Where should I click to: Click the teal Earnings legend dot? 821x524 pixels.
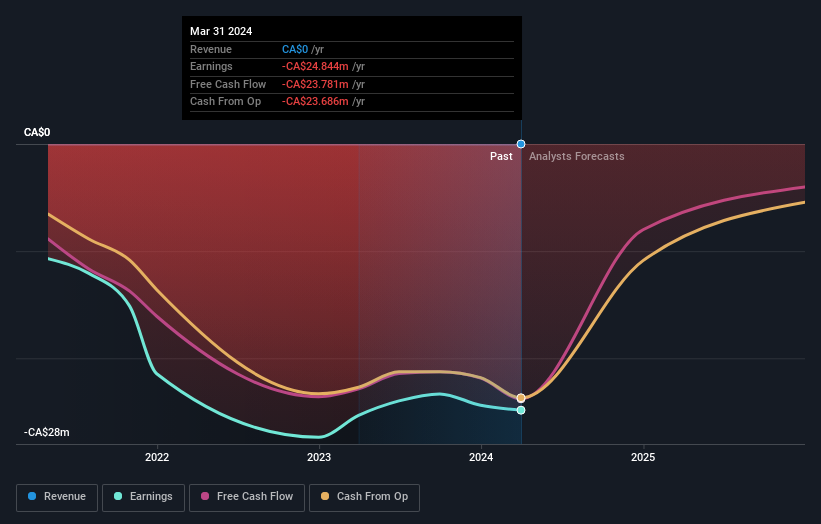pyautogui.click(x=118, y=496)
